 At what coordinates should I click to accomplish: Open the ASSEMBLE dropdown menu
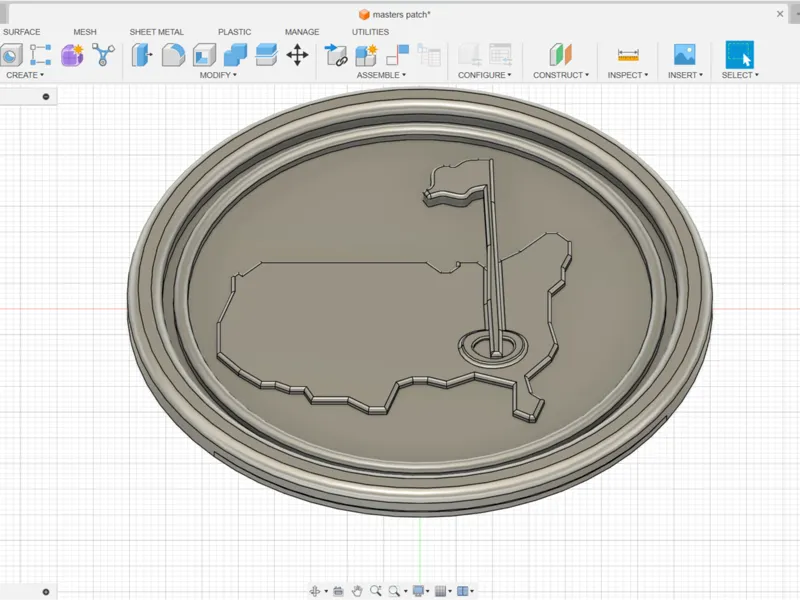[381, 75]
